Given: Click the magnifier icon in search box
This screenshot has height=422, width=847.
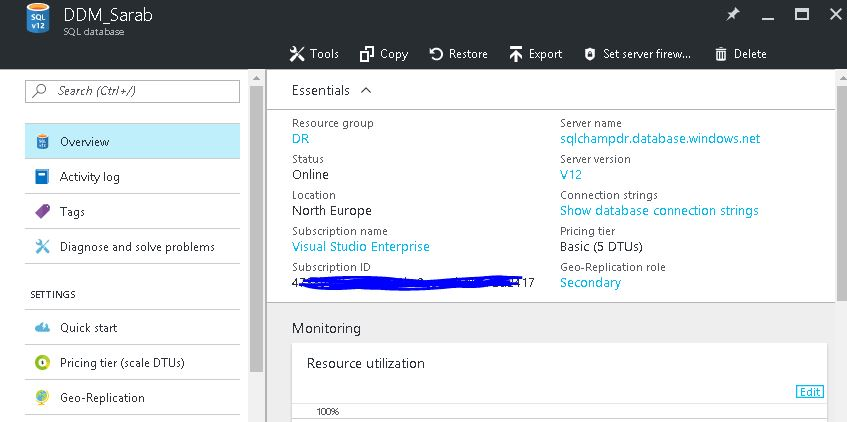Looking at the screenshot, I should tap(39, 91).
